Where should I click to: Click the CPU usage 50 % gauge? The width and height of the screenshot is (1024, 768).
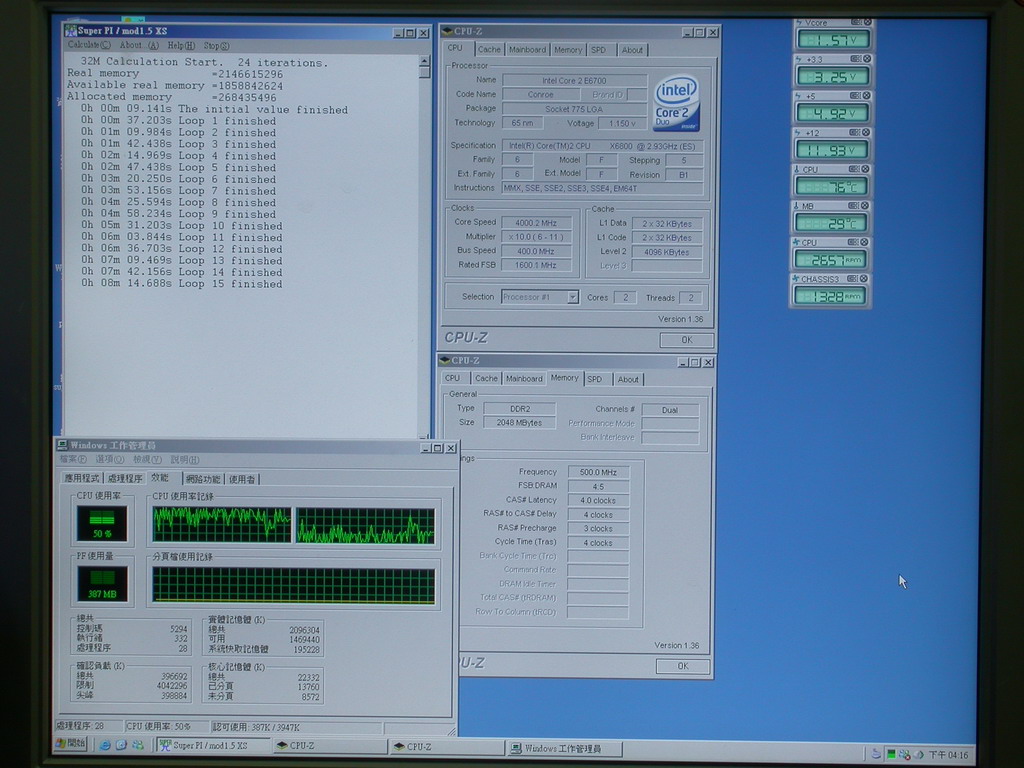click(x=102, y=524)
